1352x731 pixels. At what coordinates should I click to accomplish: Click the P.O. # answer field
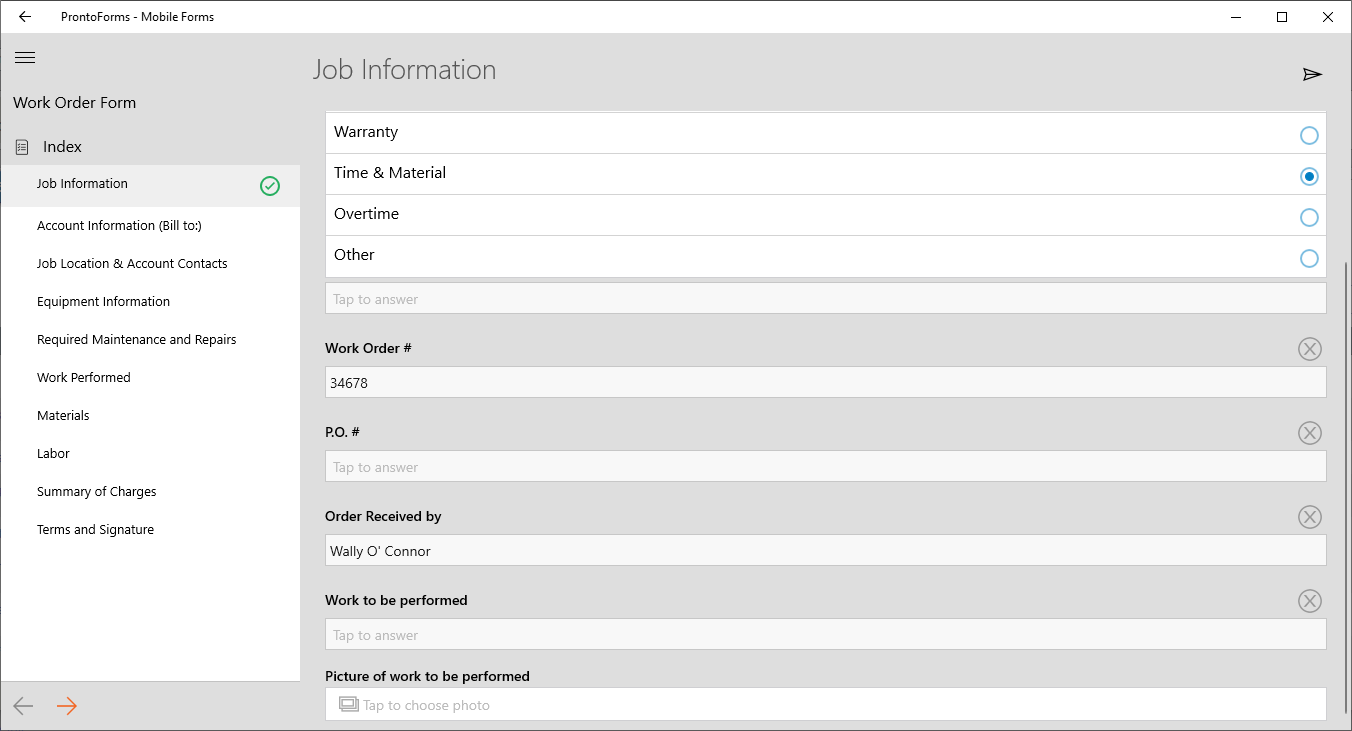click(x=825, y=466)
